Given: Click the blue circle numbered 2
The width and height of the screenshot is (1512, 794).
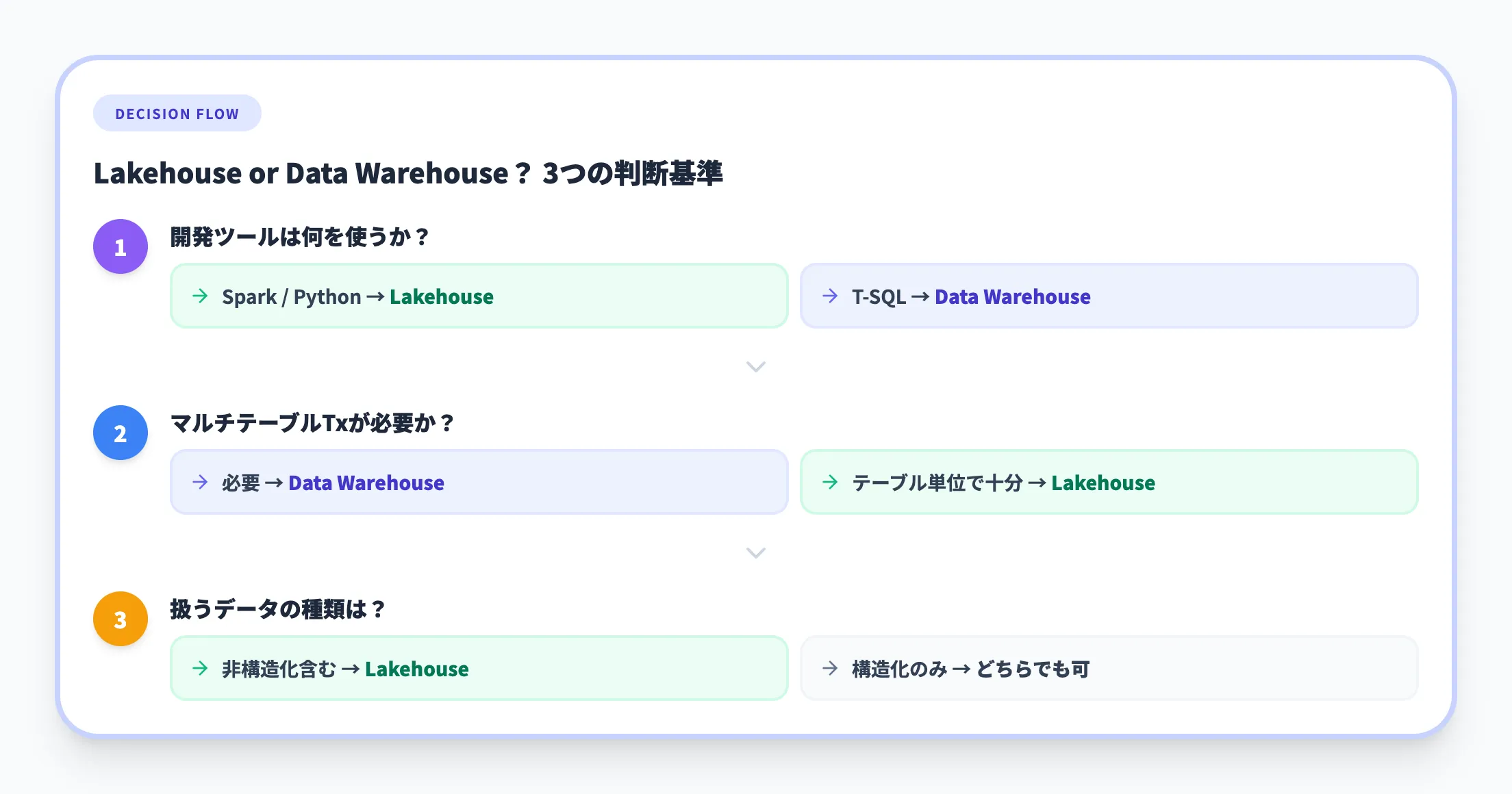Looking at the screenshot, I should (x=120, y=433).
